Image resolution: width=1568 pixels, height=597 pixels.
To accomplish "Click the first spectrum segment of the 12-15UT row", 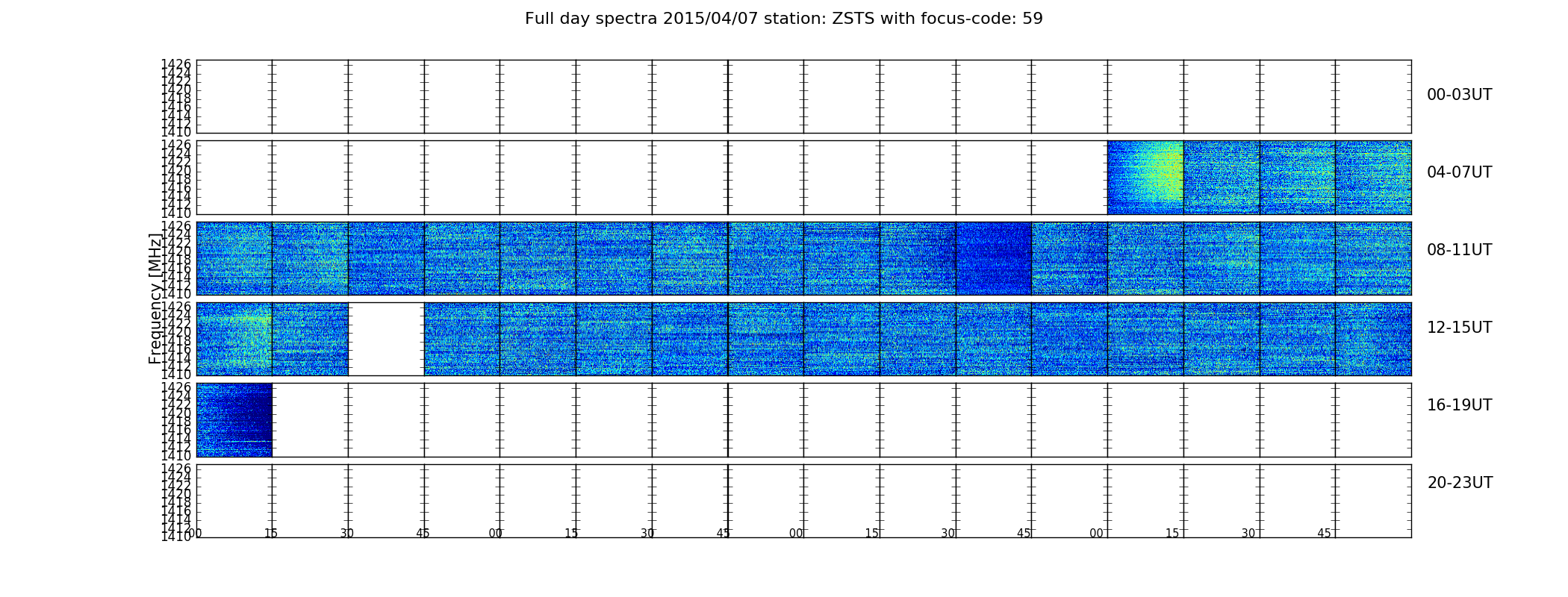I will point(234,339).
